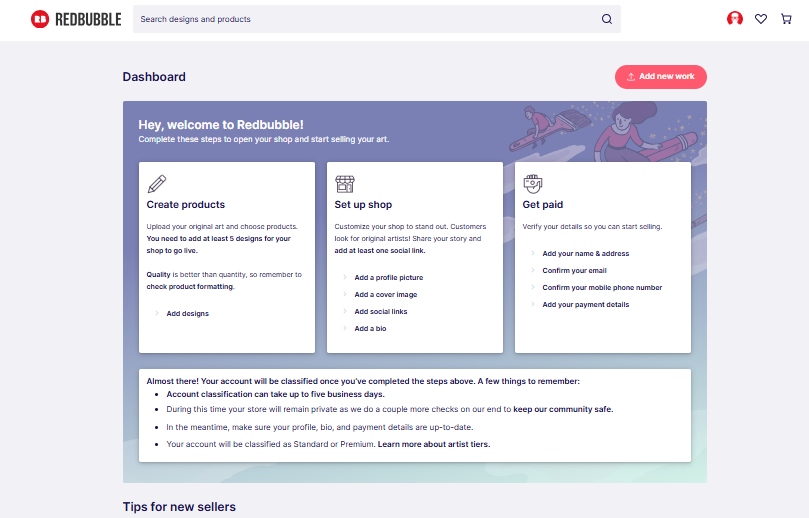Choose Add your payment details

click(585, 305)
